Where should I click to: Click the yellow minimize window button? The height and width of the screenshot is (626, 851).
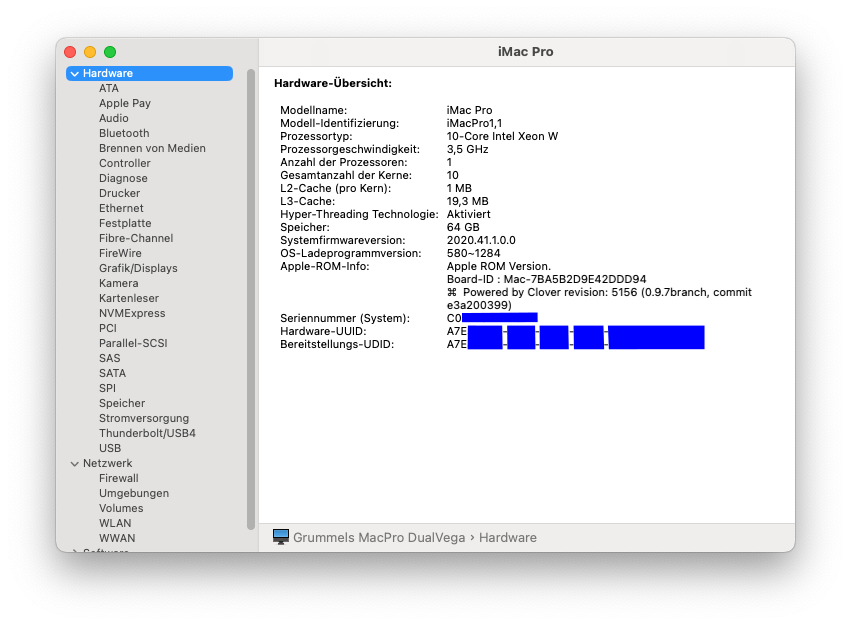(x=90, y=52)
